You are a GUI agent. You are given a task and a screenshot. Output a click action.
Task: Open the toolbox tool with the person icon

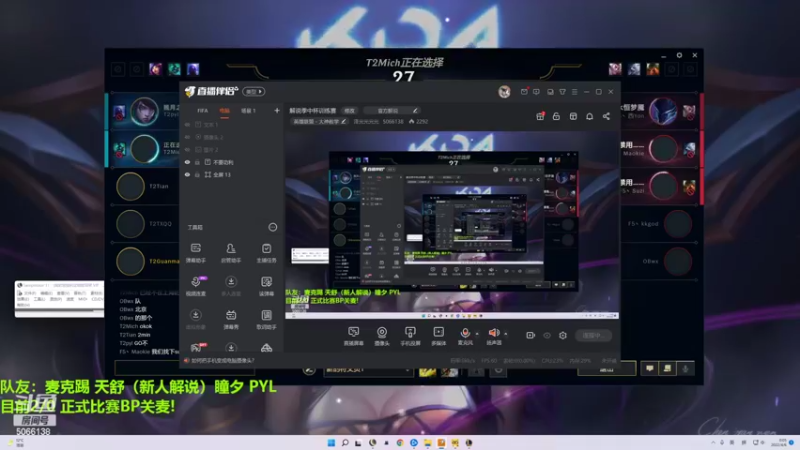tap(231, 253)
